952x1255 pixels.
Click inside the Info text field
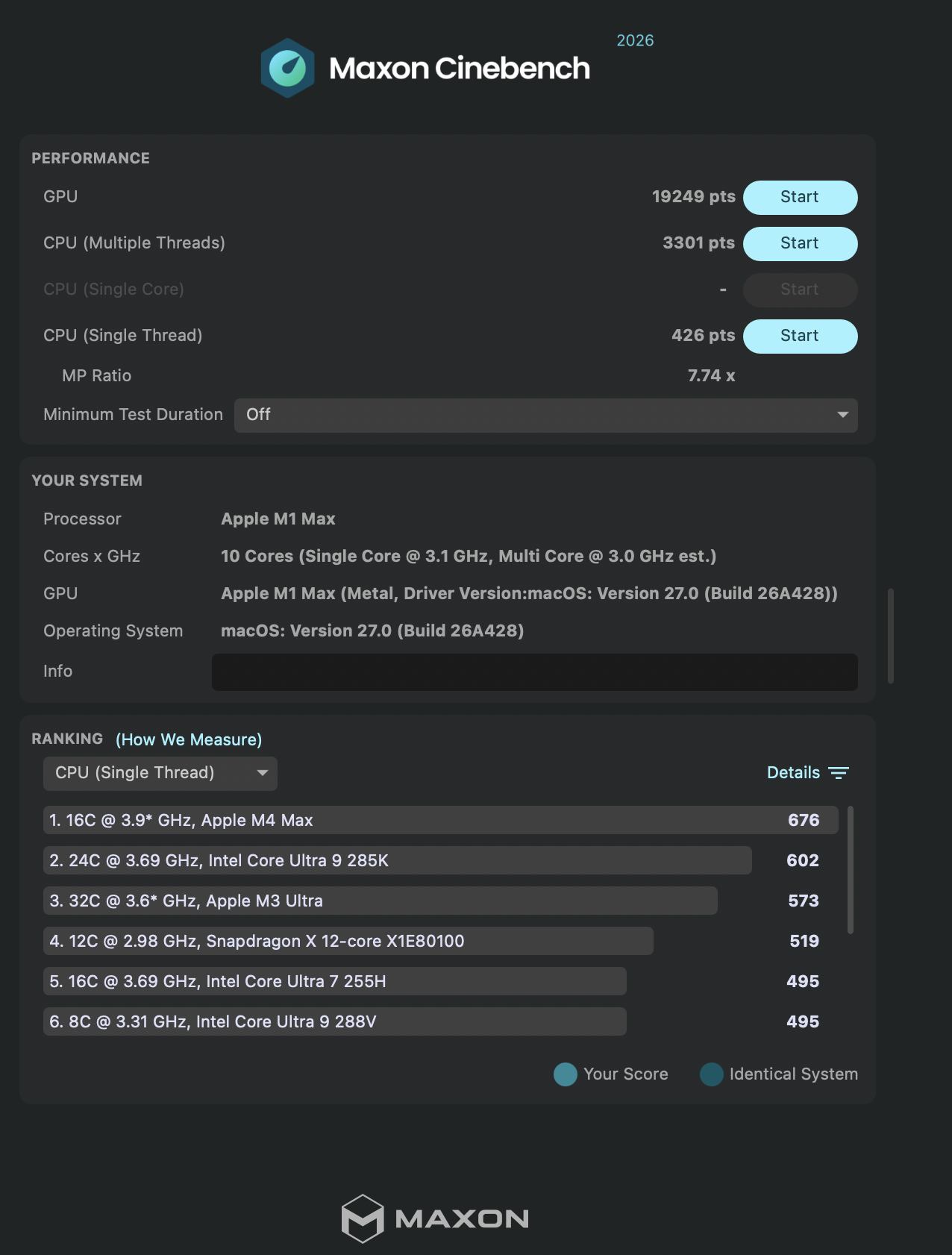[534, 672]
